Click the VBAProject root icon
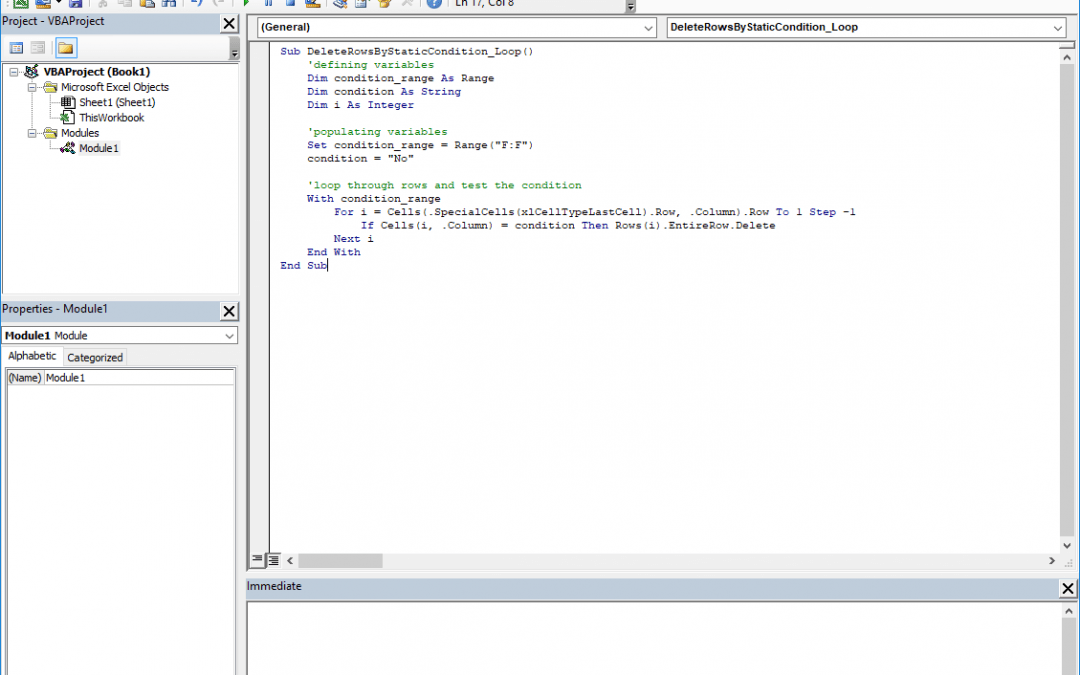This screenshot has height=675, width=1080. 32,72
